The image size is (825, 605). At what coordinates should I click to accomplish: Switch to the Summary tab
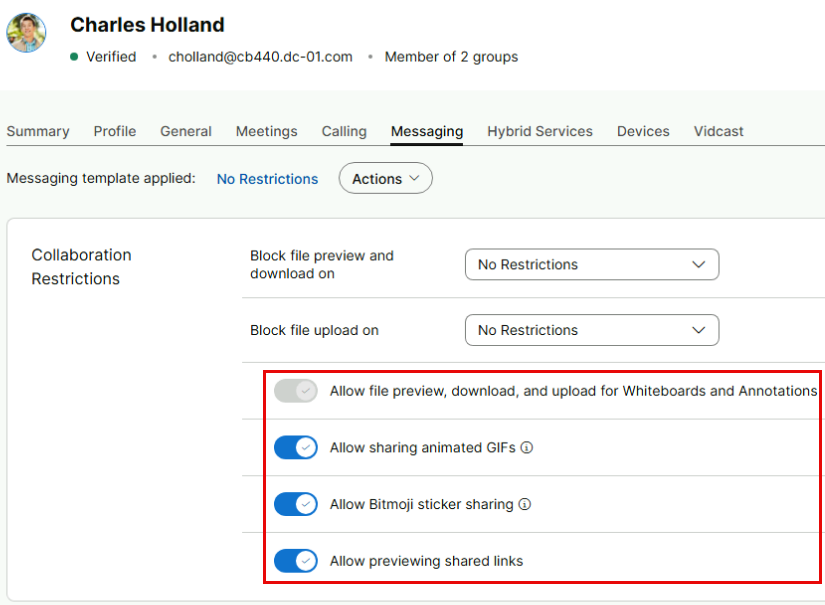pyautogui.click(x=38, y=131)
